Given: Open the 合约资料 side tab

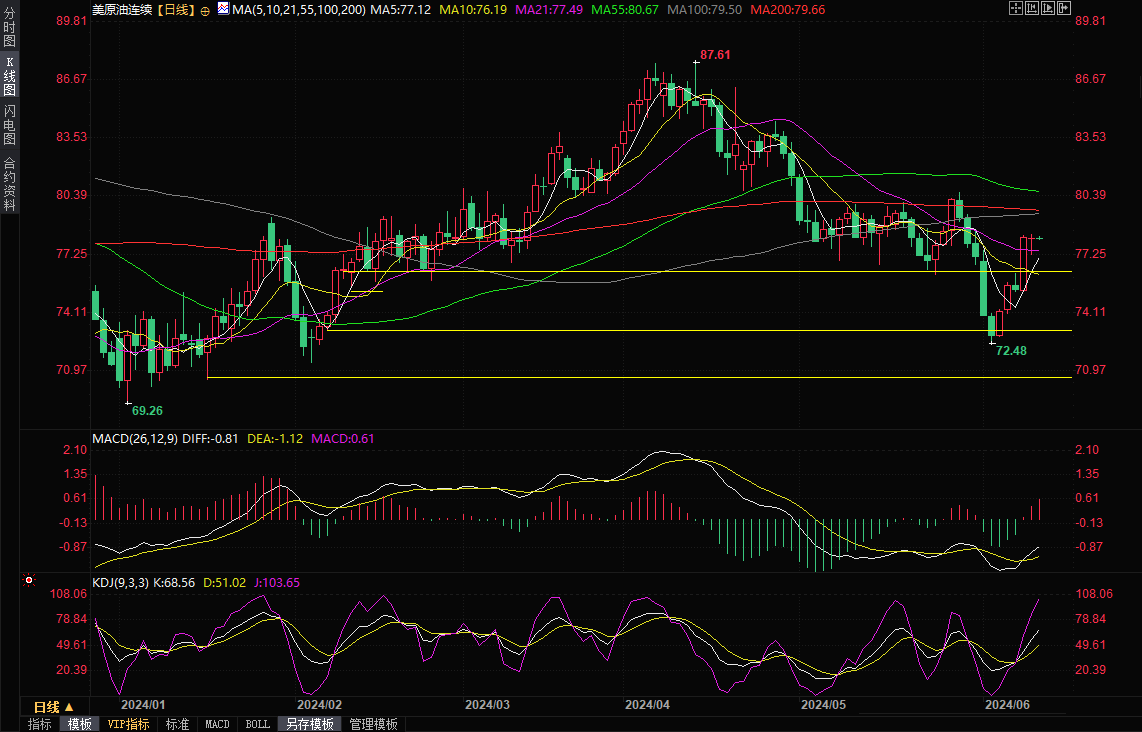Looking at the screenshot, I should pyautogui.click(x=9, y=184).
